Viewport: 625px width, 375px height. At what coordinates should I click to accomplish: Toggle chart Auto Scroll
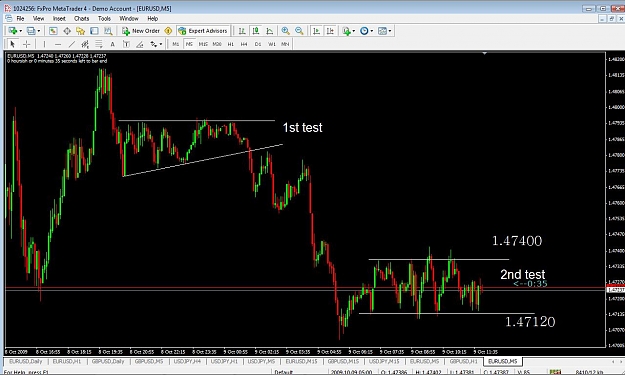click(x=316, y=31)
